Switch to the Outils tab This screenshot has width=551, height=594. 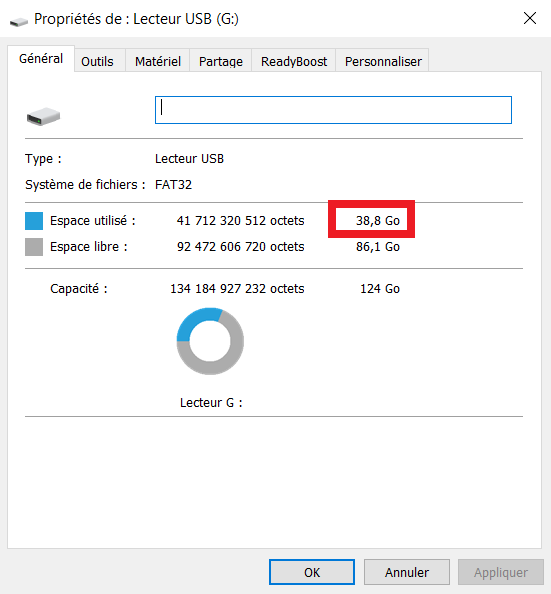coord(97,61)
